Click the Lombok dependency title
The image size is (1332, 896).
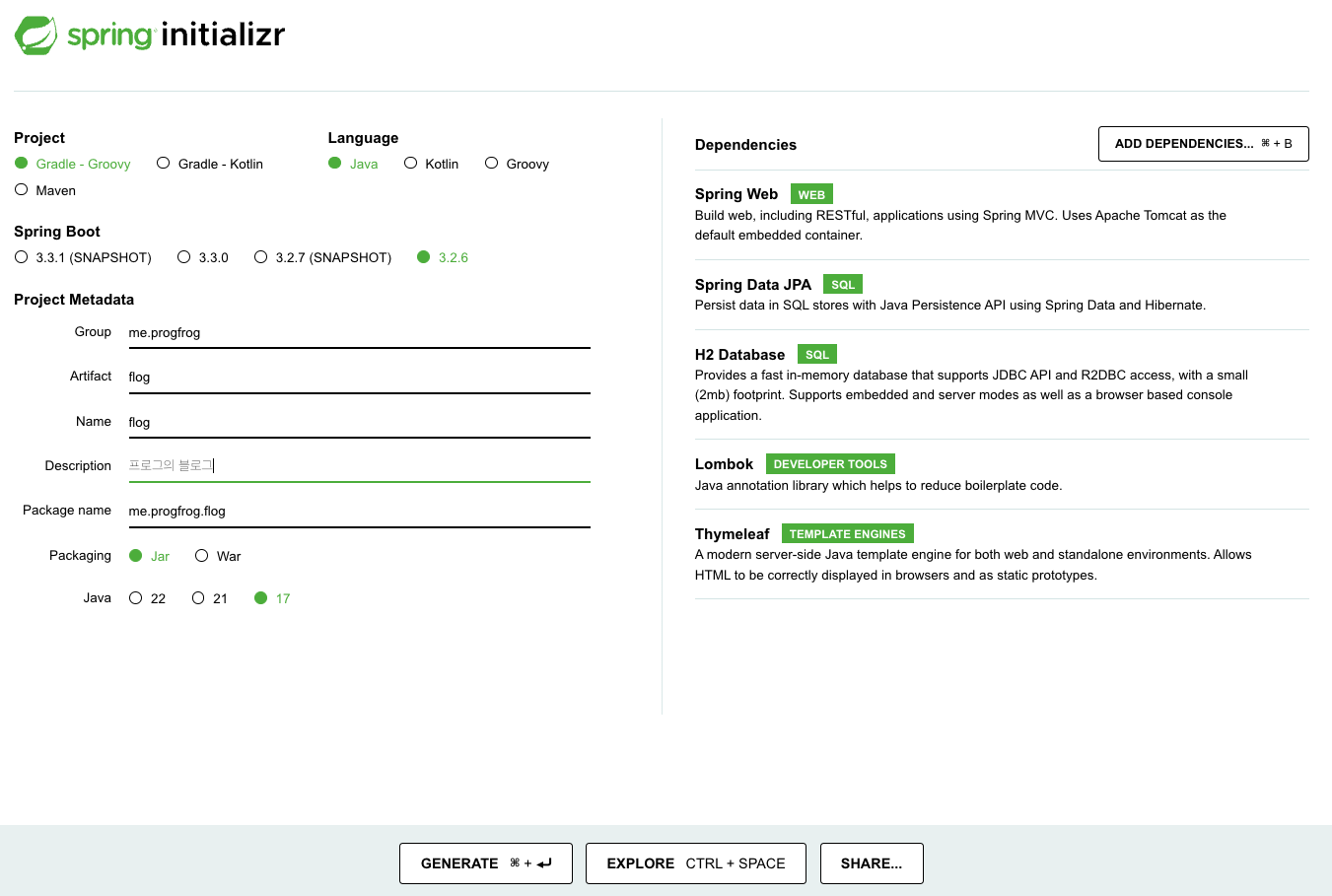click(x=724, y=464)
